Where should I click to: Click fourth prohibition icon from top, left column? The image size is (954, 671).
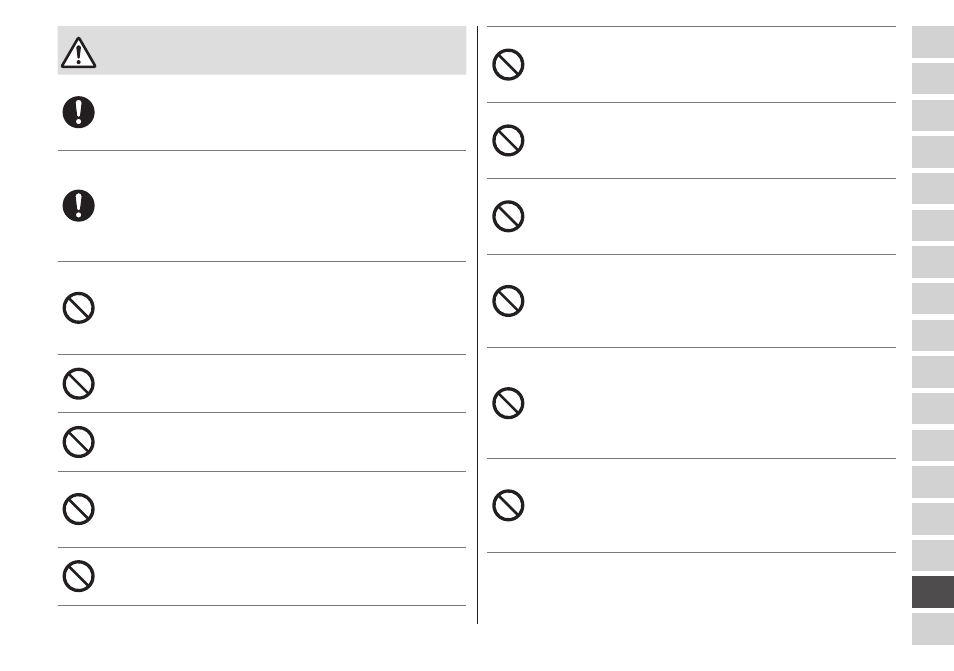point(78,509)
